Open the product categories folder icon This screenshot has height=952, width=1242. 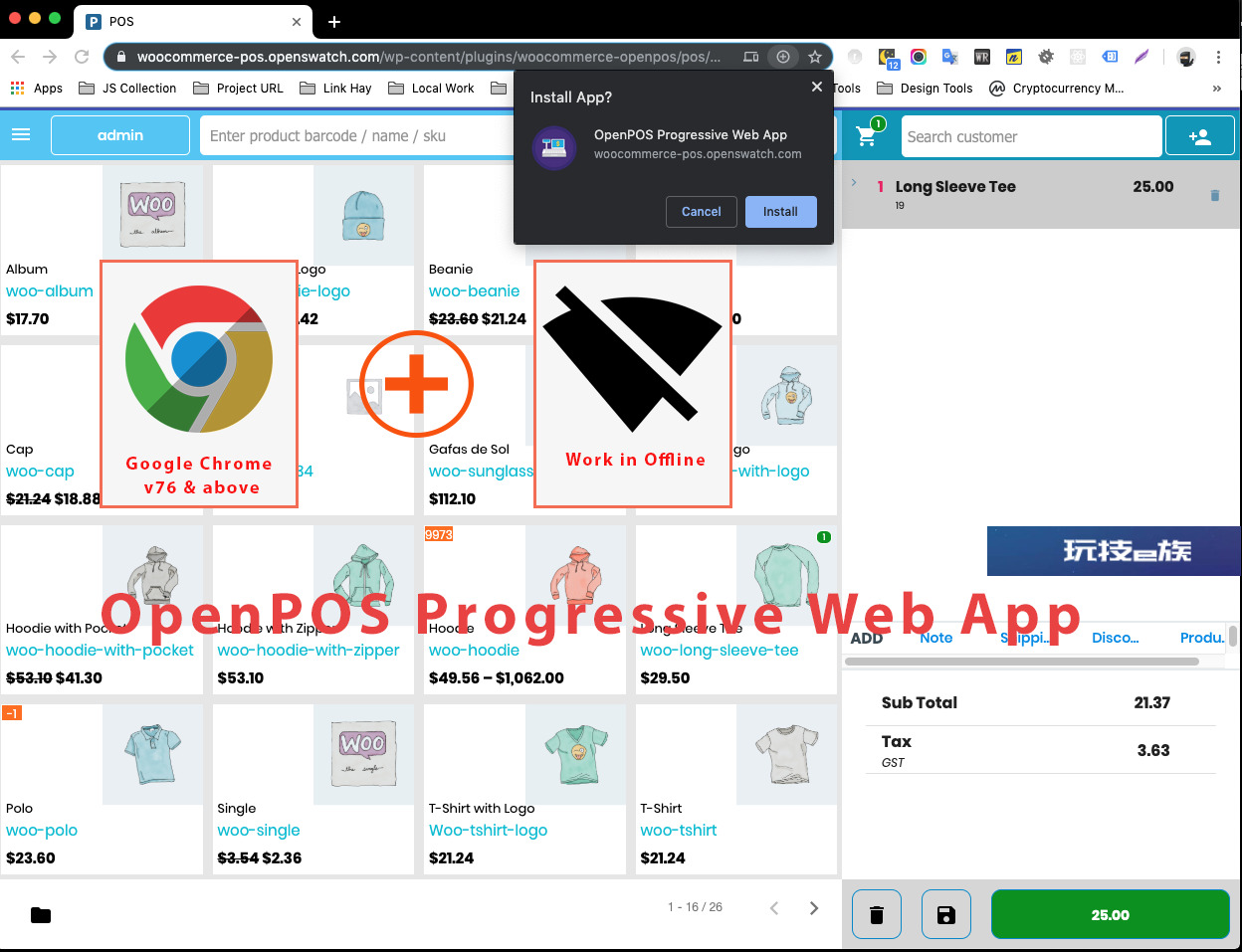tap(41, 914)
